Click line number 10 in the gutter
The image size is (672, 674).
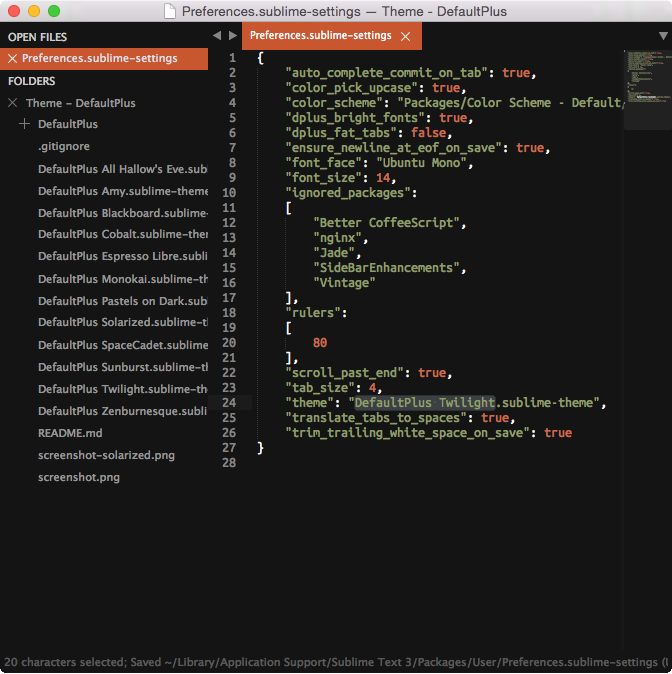[229, 193]
